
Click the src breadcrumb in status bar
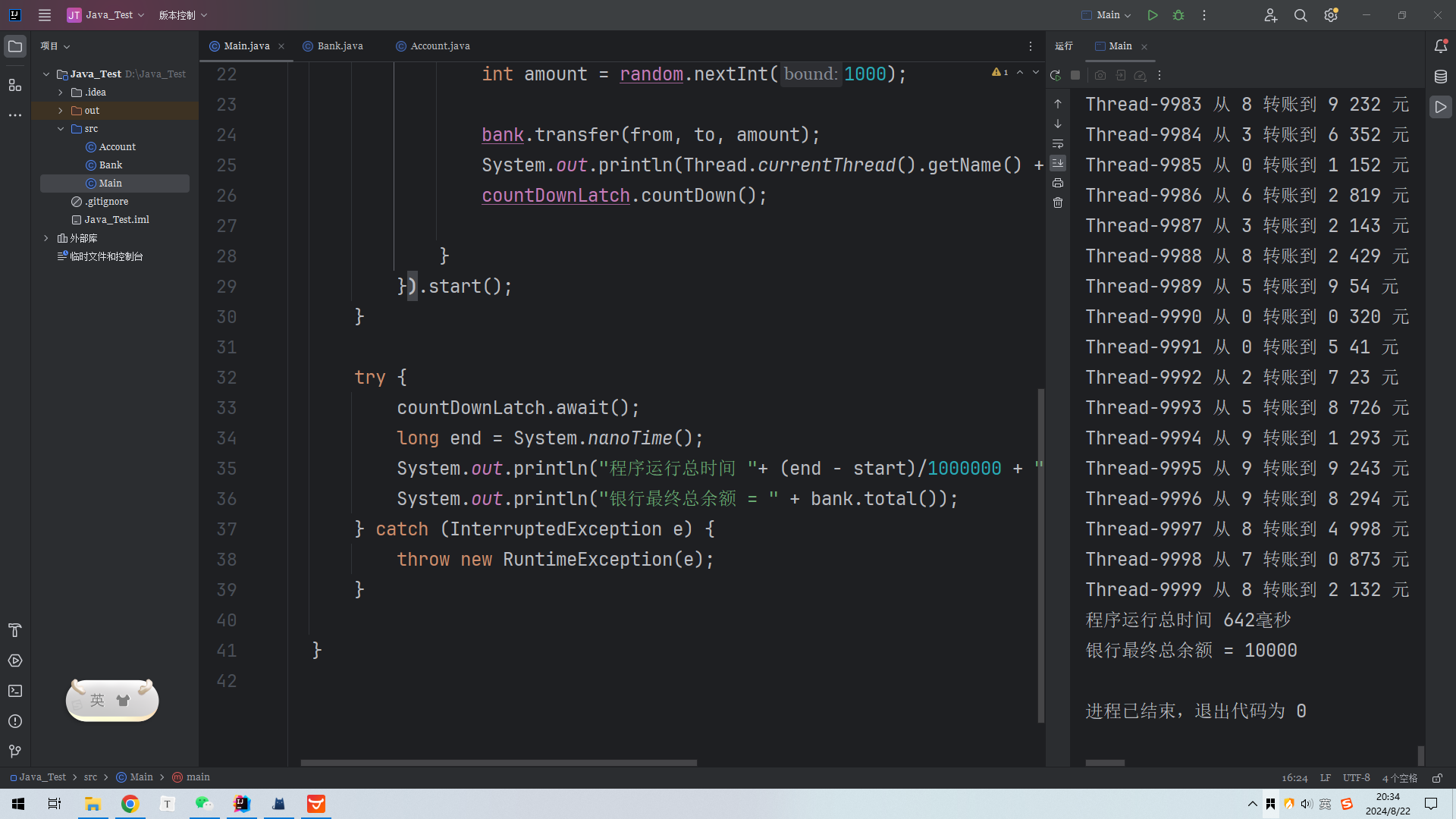pos(90,777)
